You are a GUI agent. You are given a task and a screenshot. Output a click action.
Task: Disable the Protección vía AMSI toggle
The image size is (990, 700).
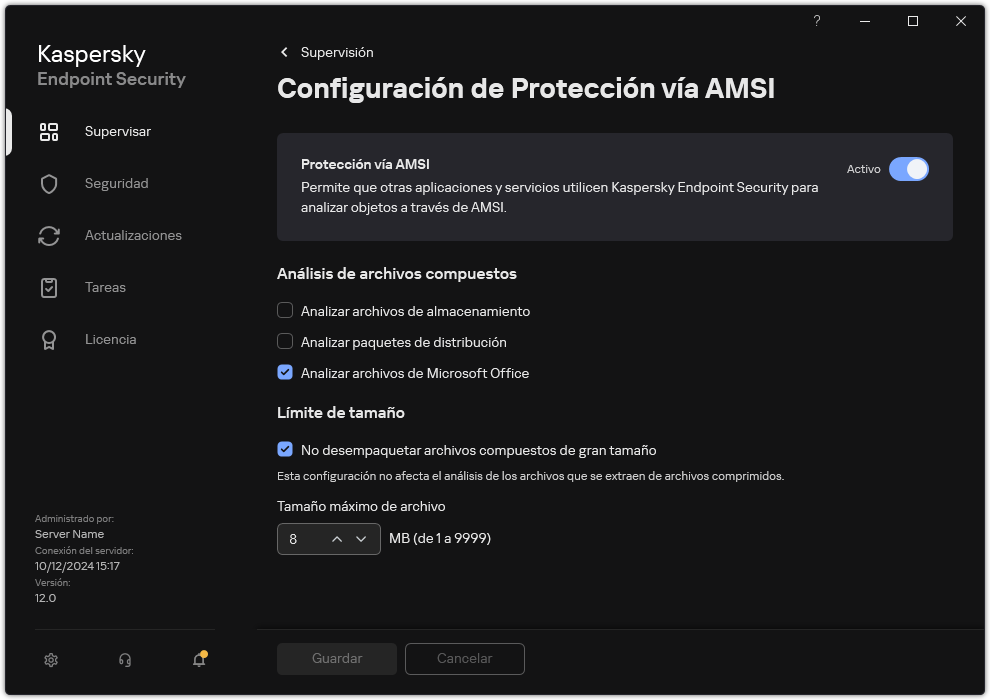tap(910, 169)
